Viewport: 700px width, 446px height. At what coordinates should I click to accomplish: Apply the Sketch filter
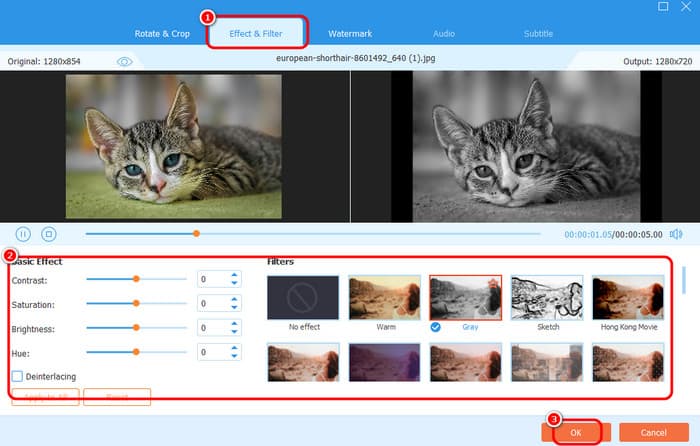(547, 297)
